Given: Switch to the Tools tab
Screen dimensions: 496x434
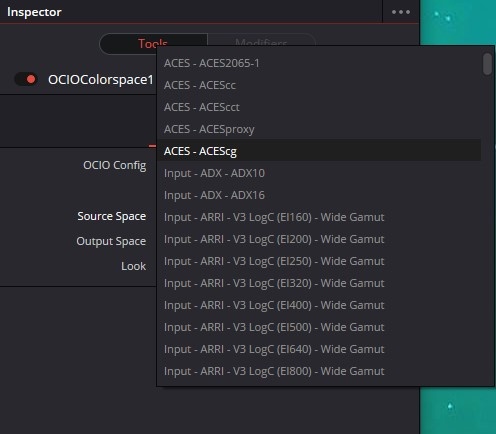Looking at the screenshot, I should (x=153, y=43).
